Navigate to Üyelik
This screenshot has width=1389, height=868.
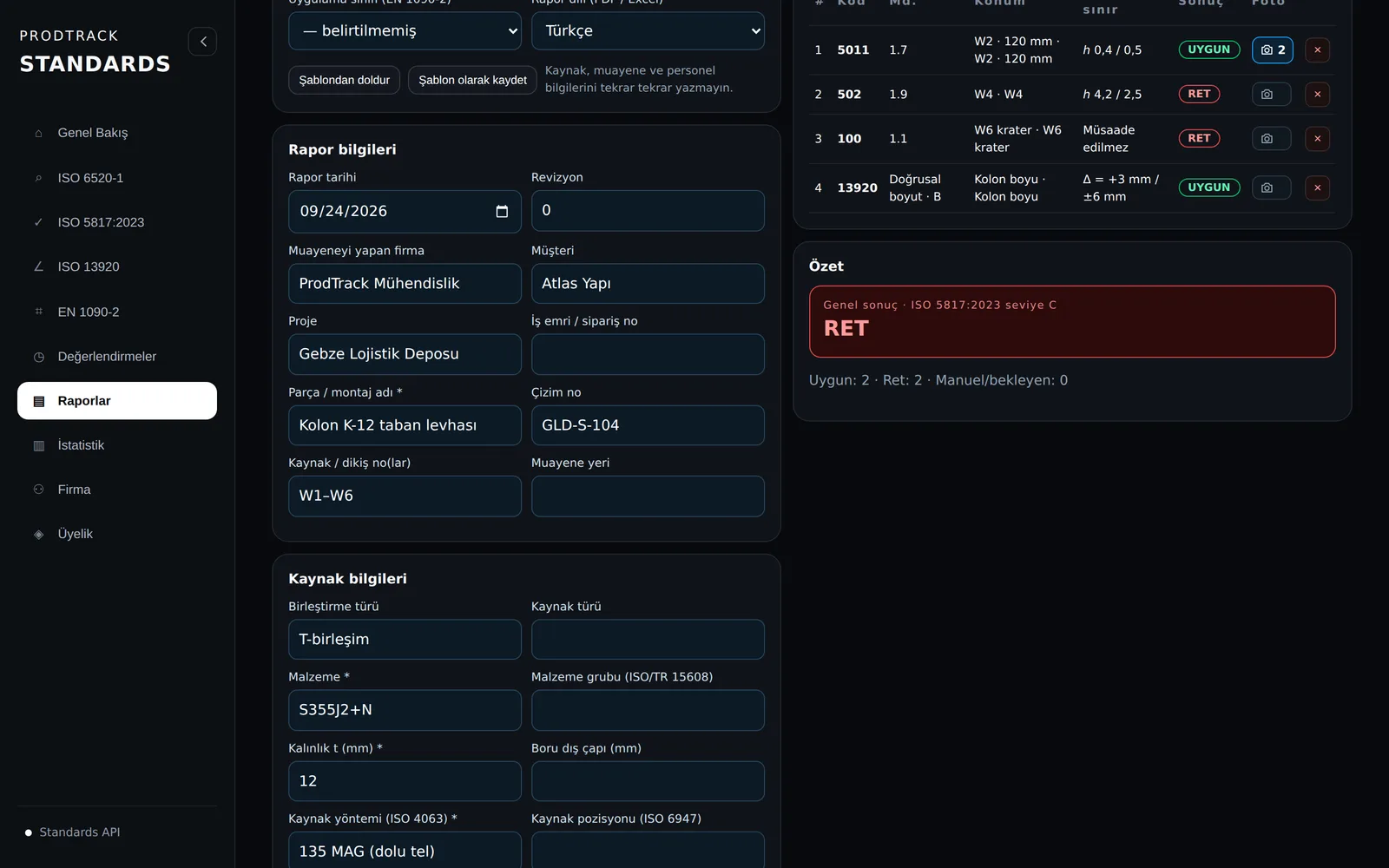(x=117, y=534)
